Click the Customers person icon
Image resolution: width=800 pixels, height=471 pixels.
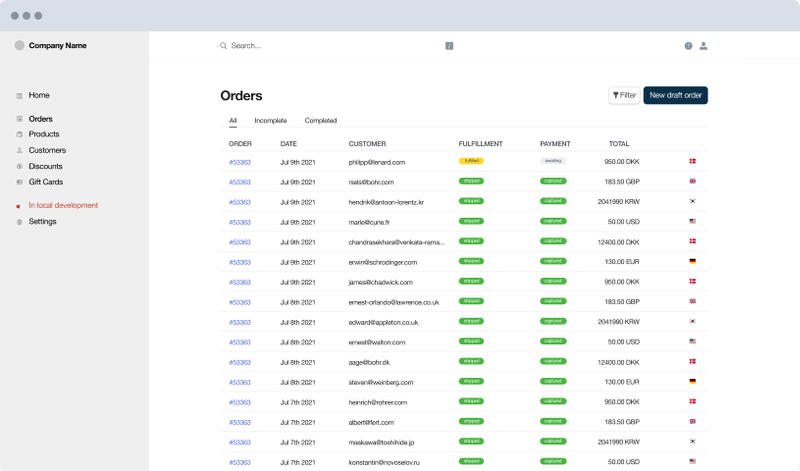click(x=19, y=151)
